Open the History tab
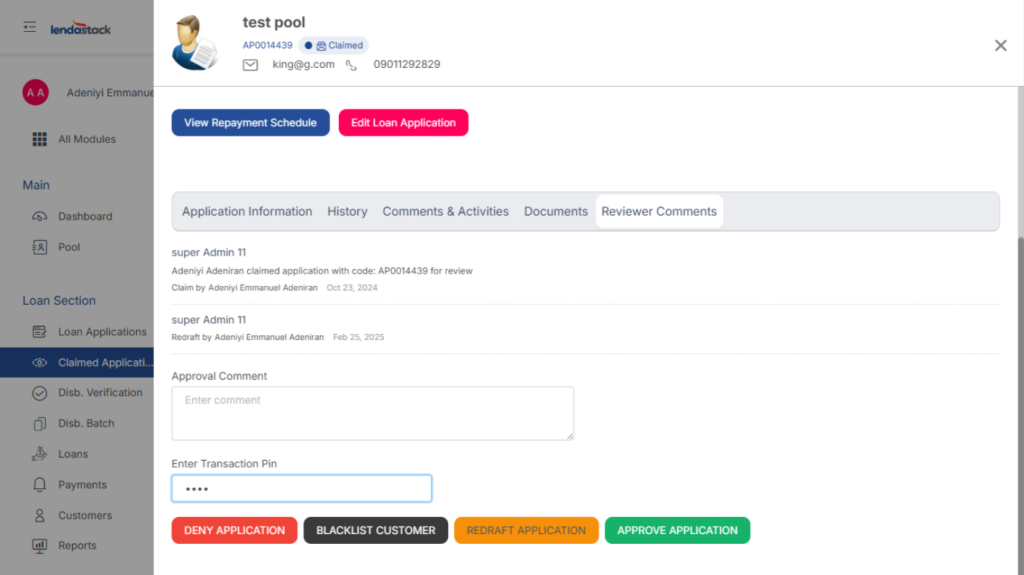Image resolution: width=1024 pixels, height=575 pixels. (347, 212)
